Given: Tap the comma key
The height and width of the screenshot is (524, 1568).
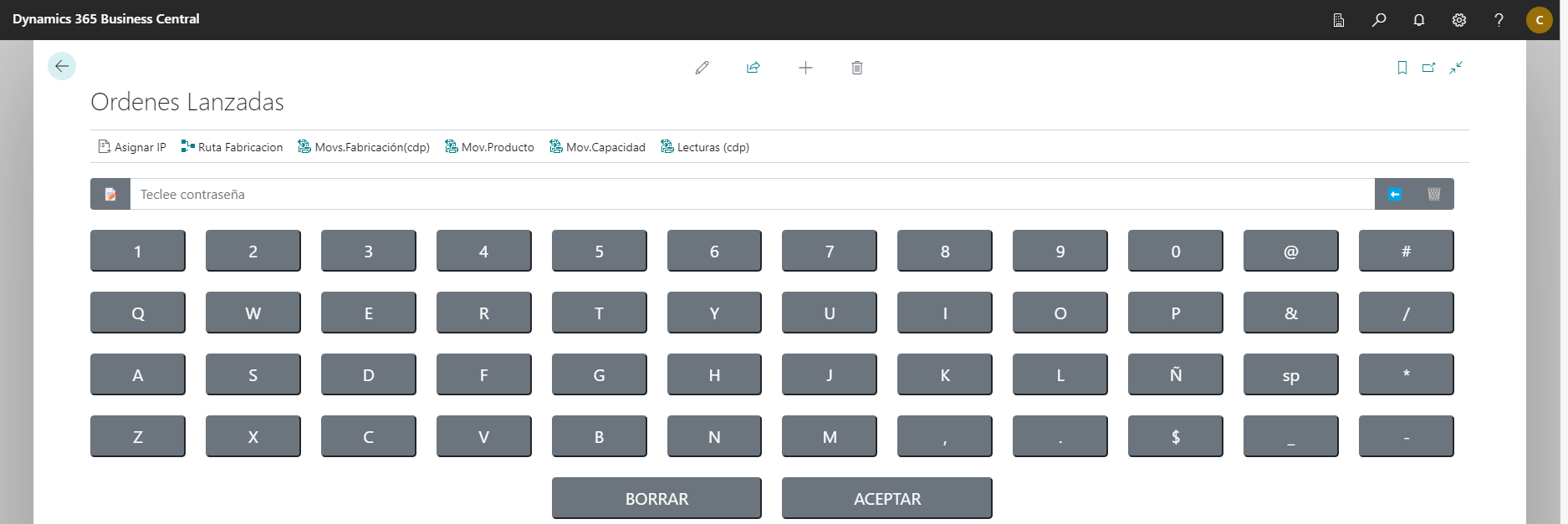Looking at the screenshot, I should point(945,436).
